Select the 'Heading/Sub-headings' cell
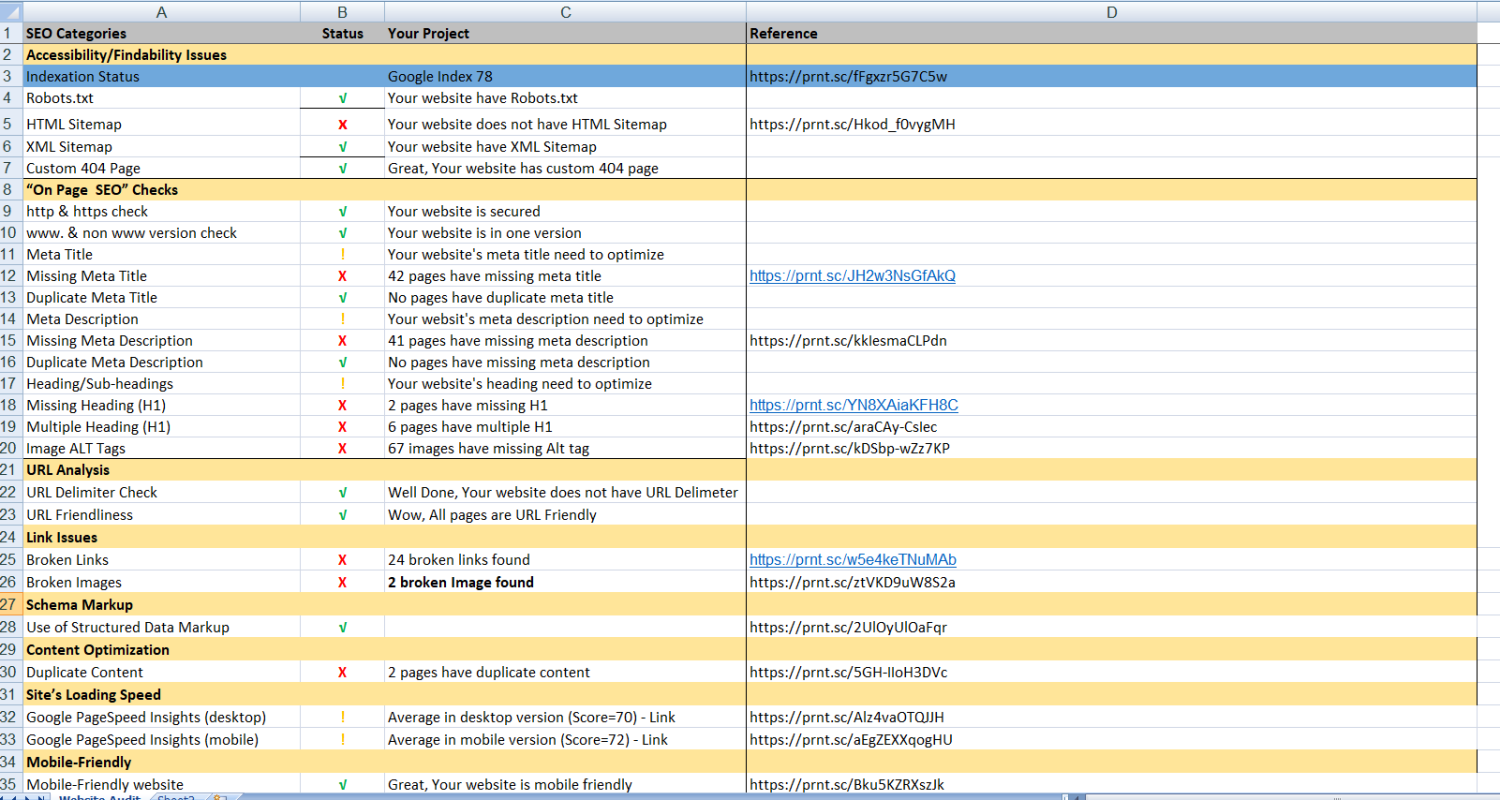This screenshot has height=800, width=1500. pyautogui.click(x=162, y=384)
